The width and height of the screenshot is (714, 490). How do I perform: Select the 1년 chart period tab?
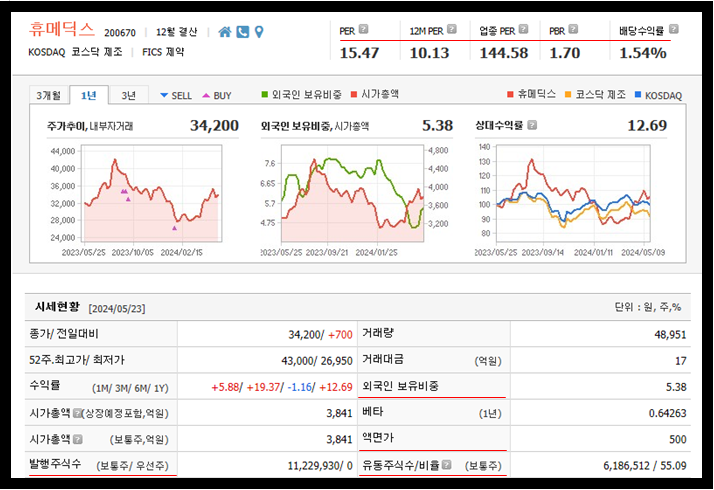[89, 95]
